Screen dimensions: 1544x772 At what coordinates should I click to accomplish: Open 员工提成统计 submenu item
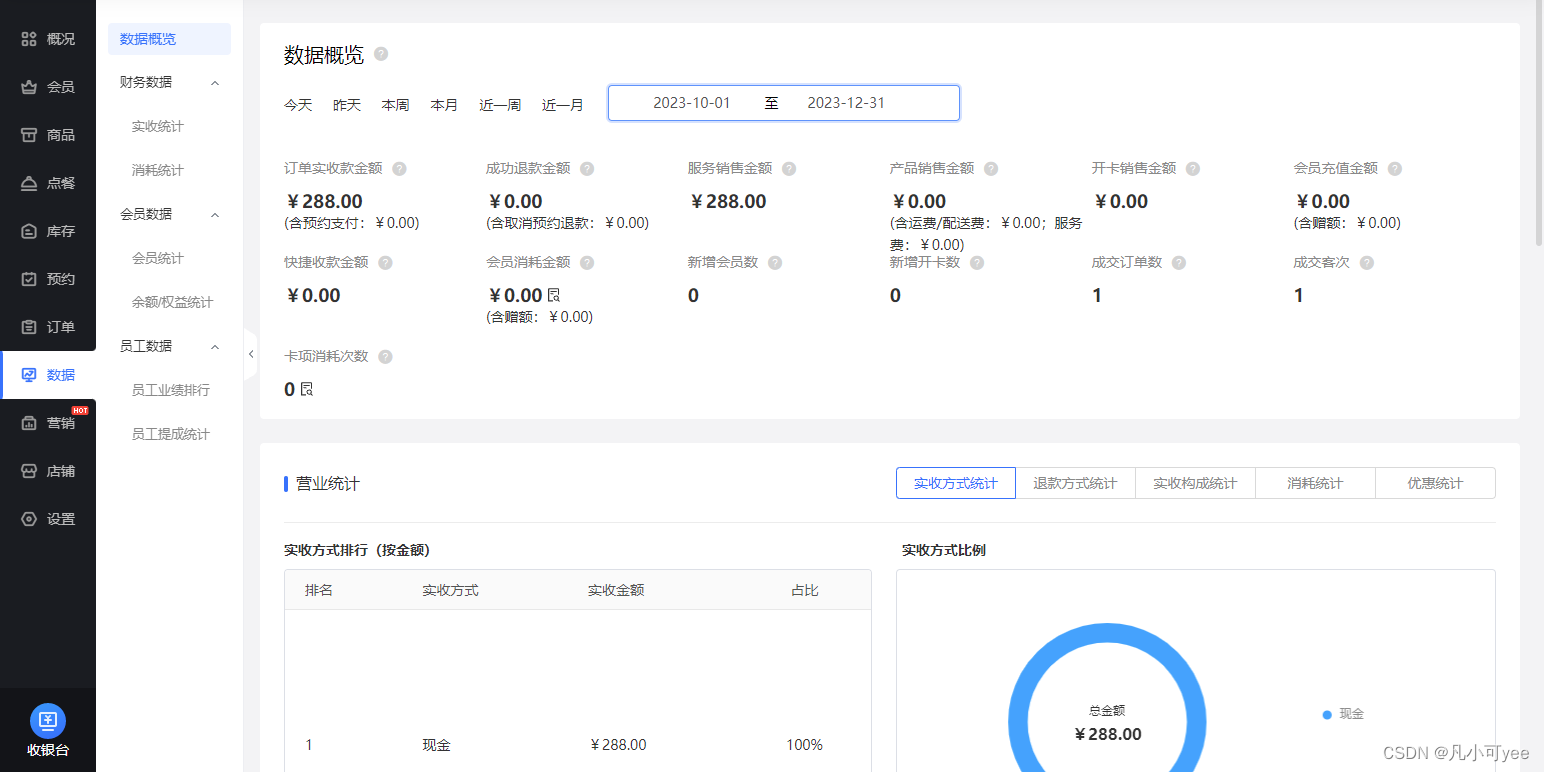click(169, 434)
